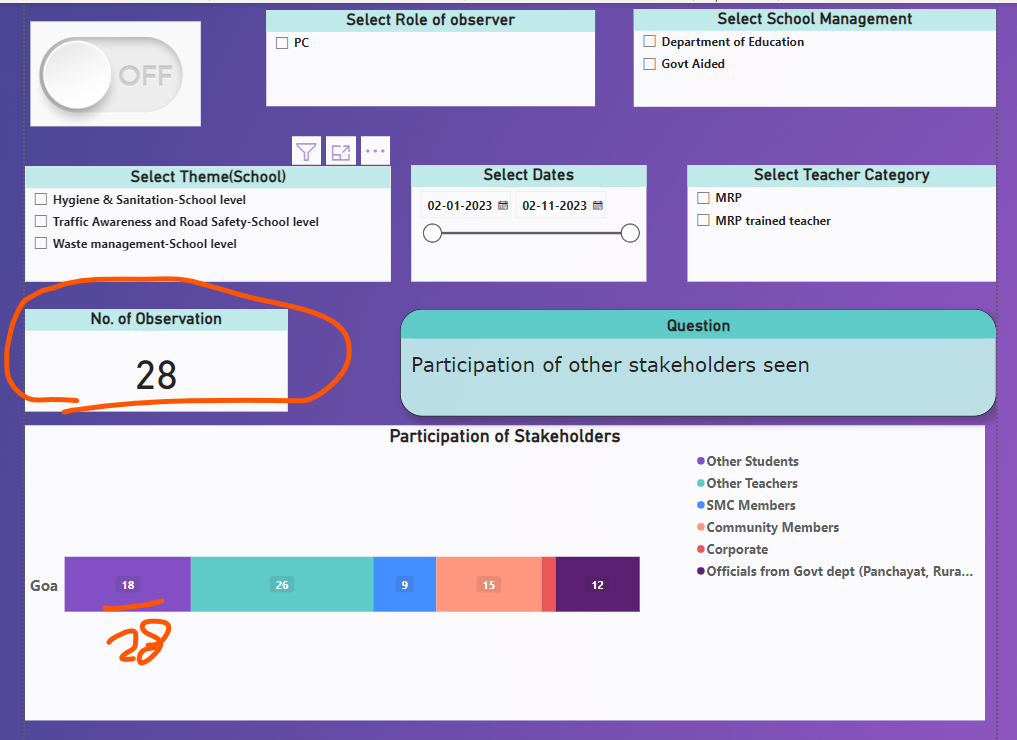Click the Select Teacher Category header
This screenshot has height=740, width=1017.
click(841, 175)
